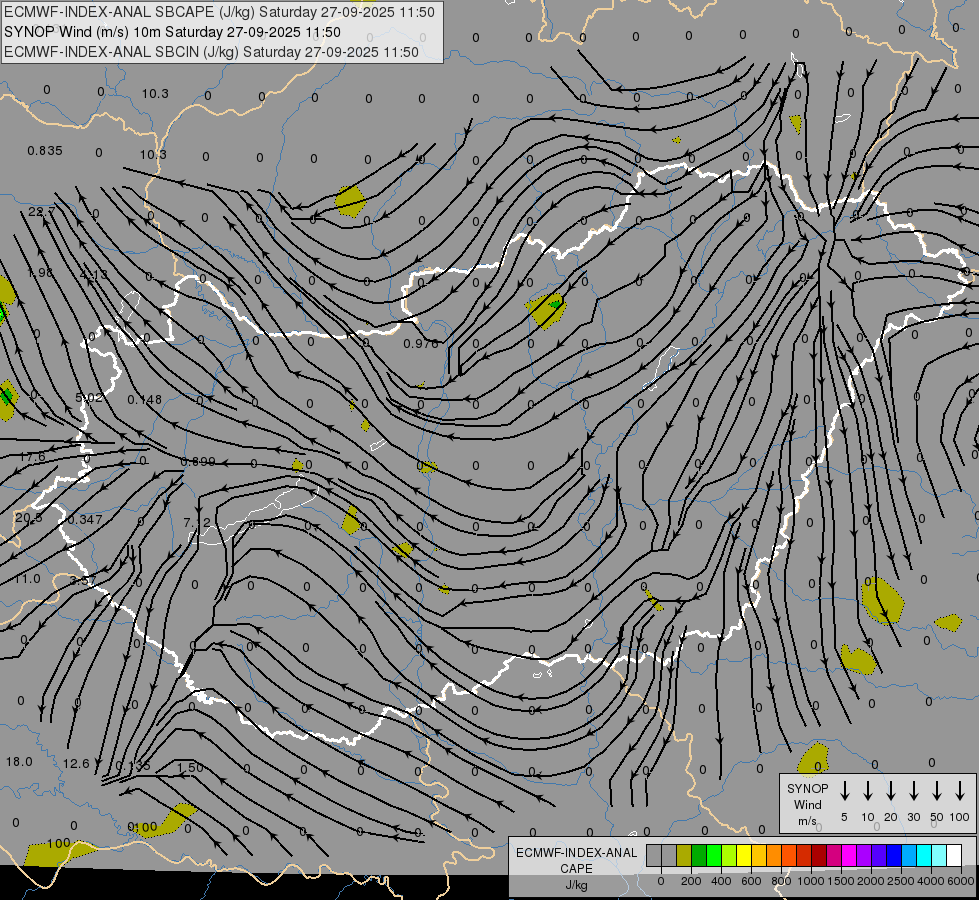Click the 10 m/s wind legend arrow
The width and height of the screenshot is (979, 900).
point(867,791)
